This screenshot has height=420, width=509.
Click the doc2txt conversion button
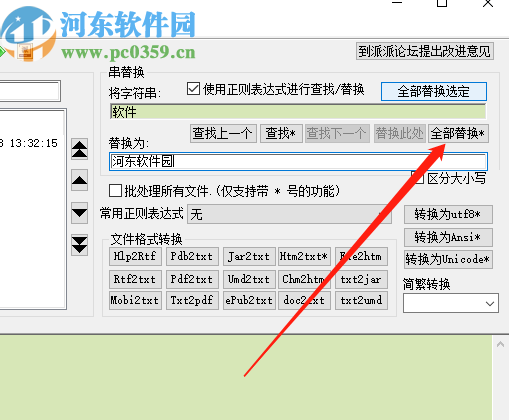pyautogui.click(x=304, y=300)
